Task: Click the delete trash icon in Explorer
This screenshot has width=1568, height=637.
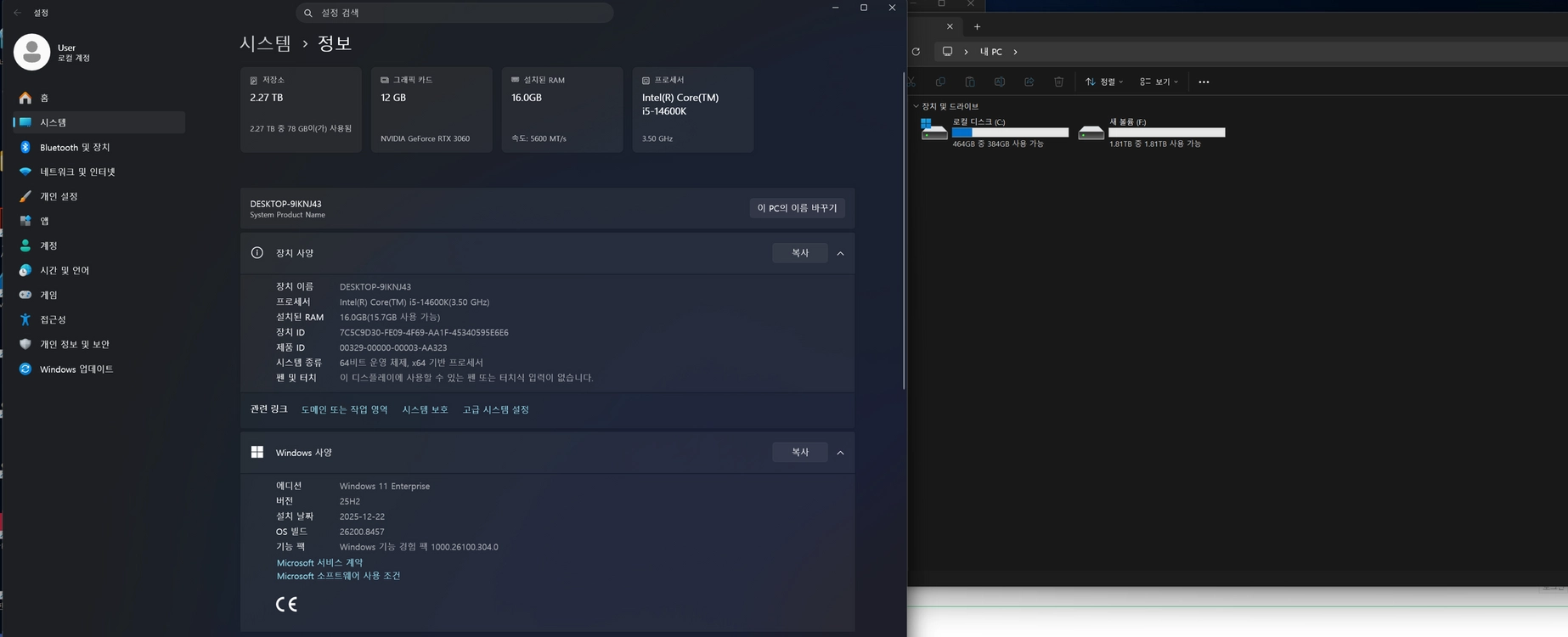Action: coord(1058,82)
